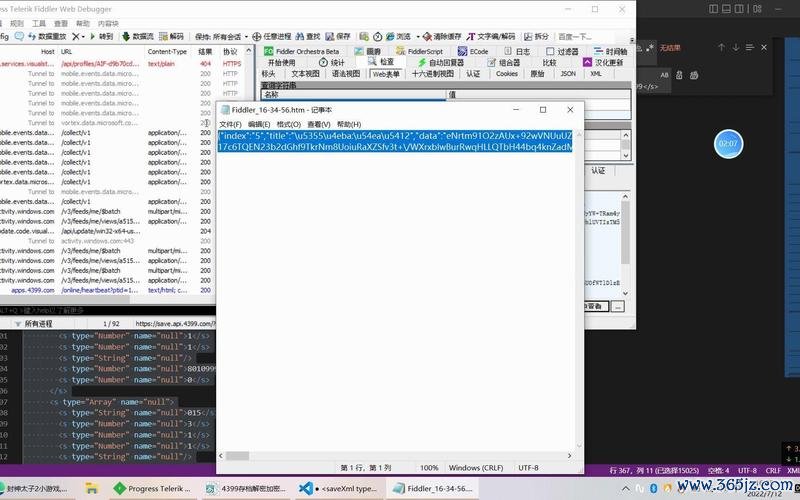
Task: Open Progress Telerik Fiddler from the taskbar
Action: point(152,488)
